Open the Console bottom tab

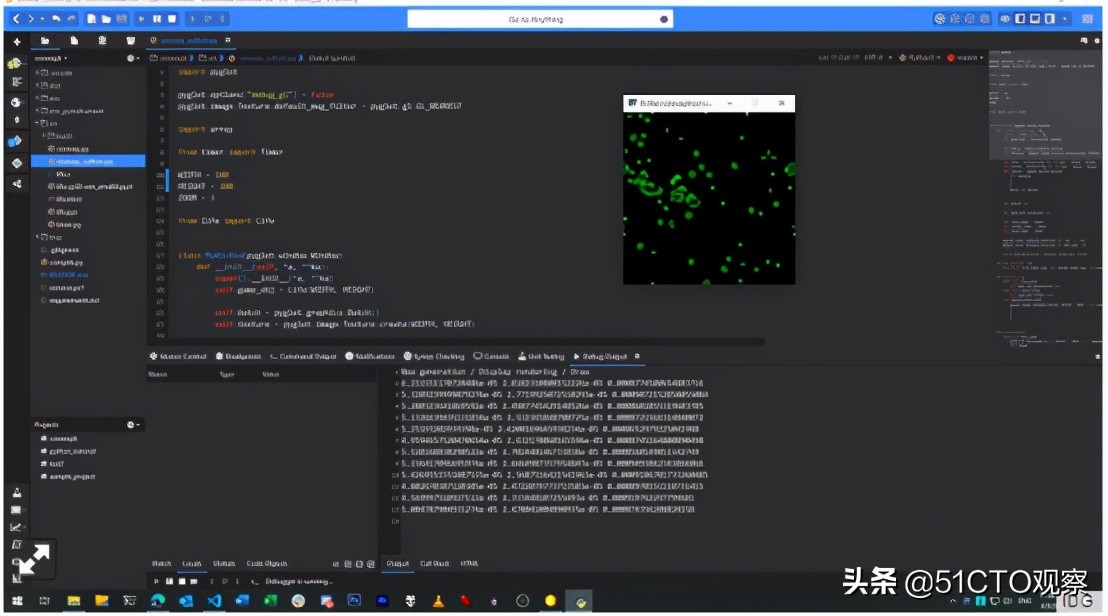(491, 356)
